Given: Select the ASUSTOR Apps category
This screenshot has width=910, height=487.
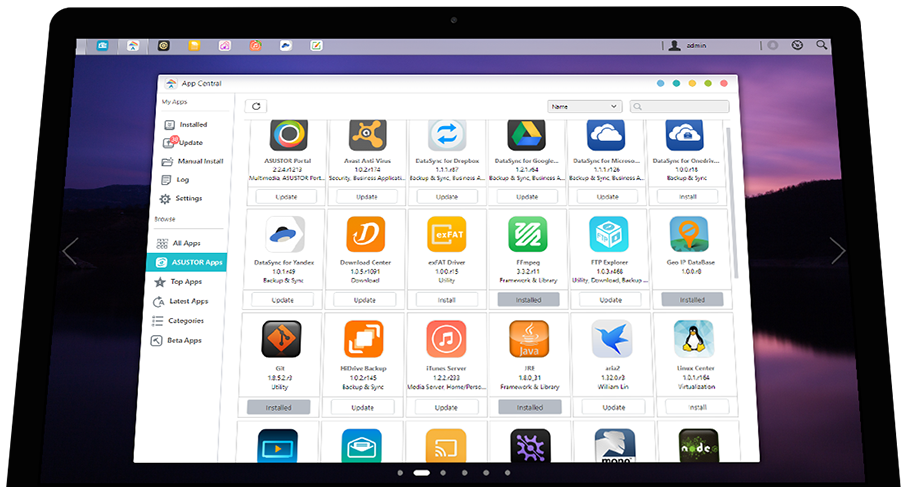Looking at the screenshot, I should tap(187, 262).
